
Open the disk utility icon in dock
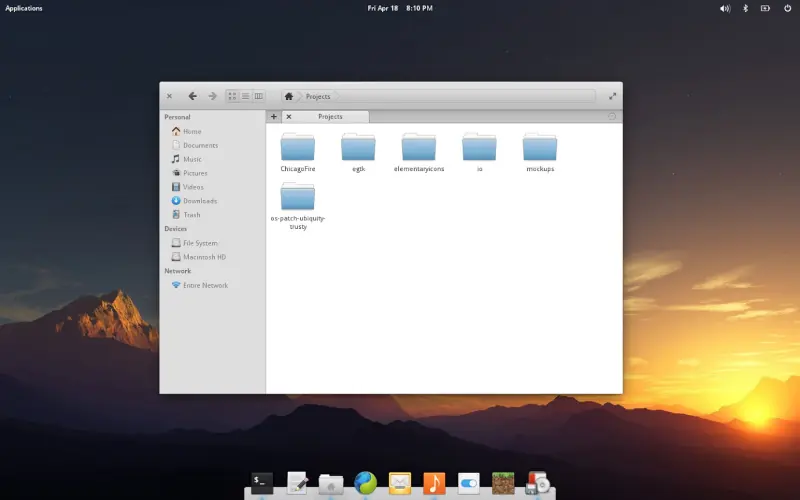click(x=538, y=483)
